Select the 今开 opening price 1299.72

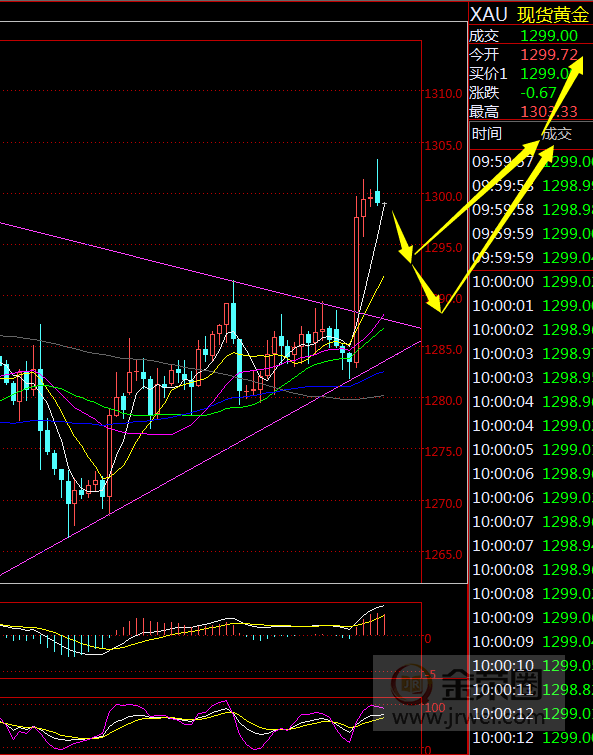549,54
